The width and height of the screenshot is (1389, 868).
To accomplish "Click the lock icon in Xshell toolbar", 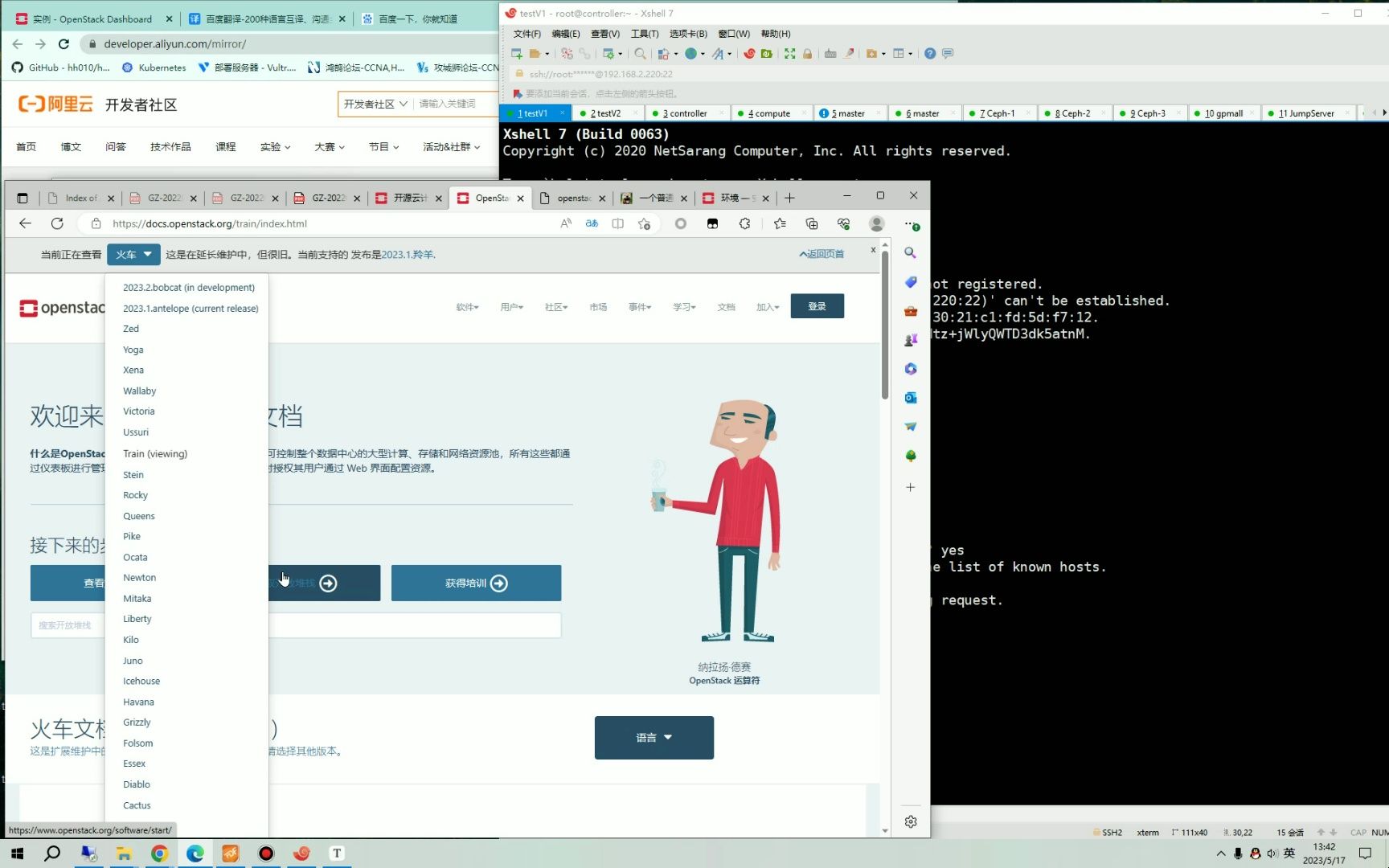I will point(807,54).
